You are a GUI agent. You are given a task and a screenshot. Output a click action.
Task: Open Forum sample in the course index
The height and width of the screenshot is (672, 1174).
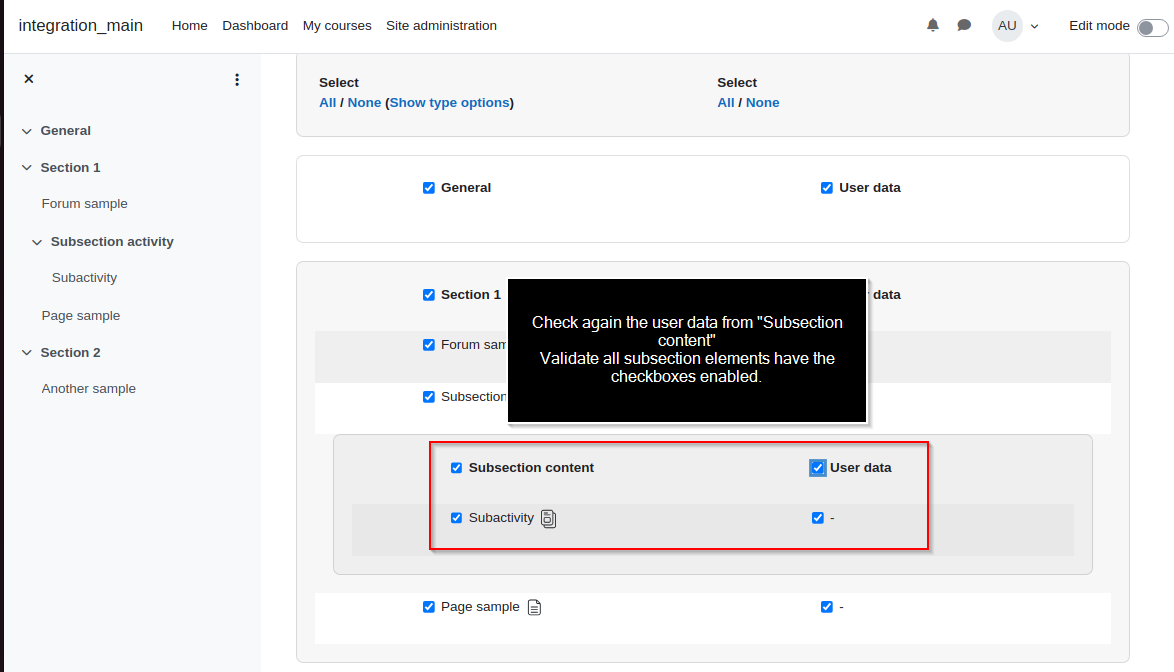coord(85,204)
